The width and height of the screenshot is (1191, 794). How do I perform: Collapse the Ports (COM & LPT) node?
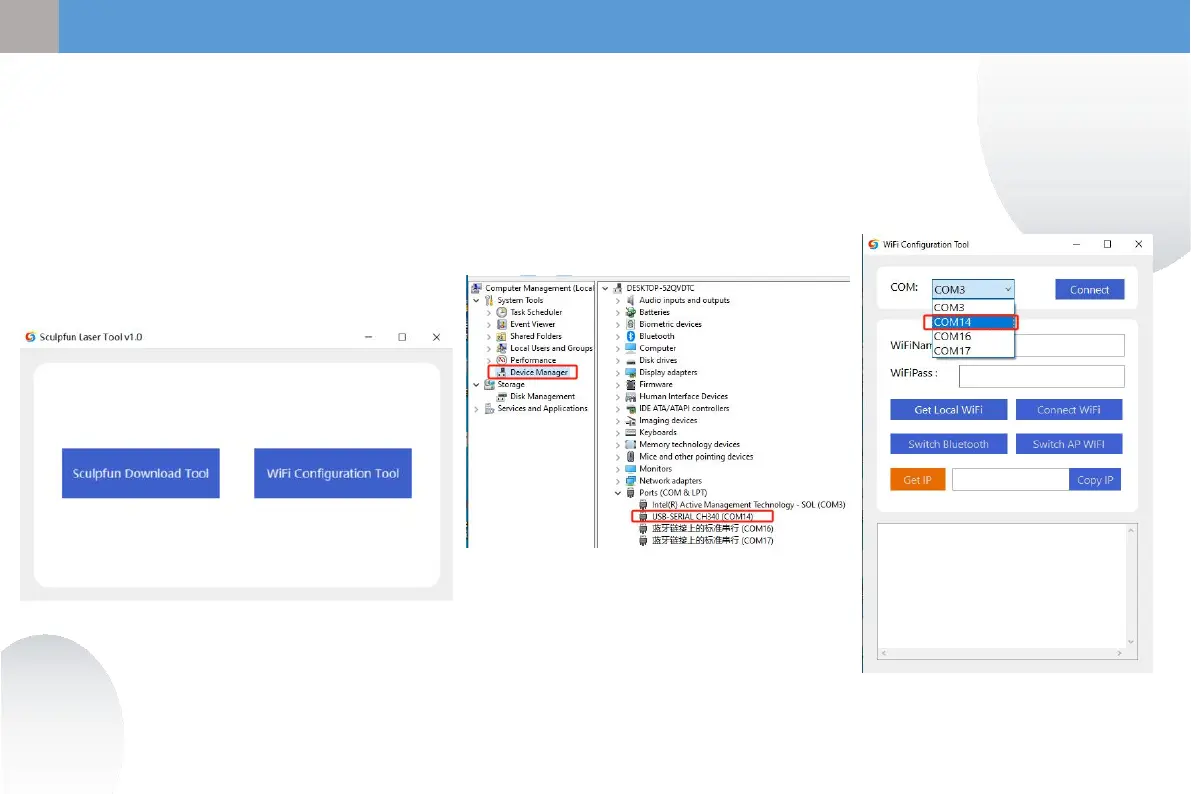[x=618, y=493]
